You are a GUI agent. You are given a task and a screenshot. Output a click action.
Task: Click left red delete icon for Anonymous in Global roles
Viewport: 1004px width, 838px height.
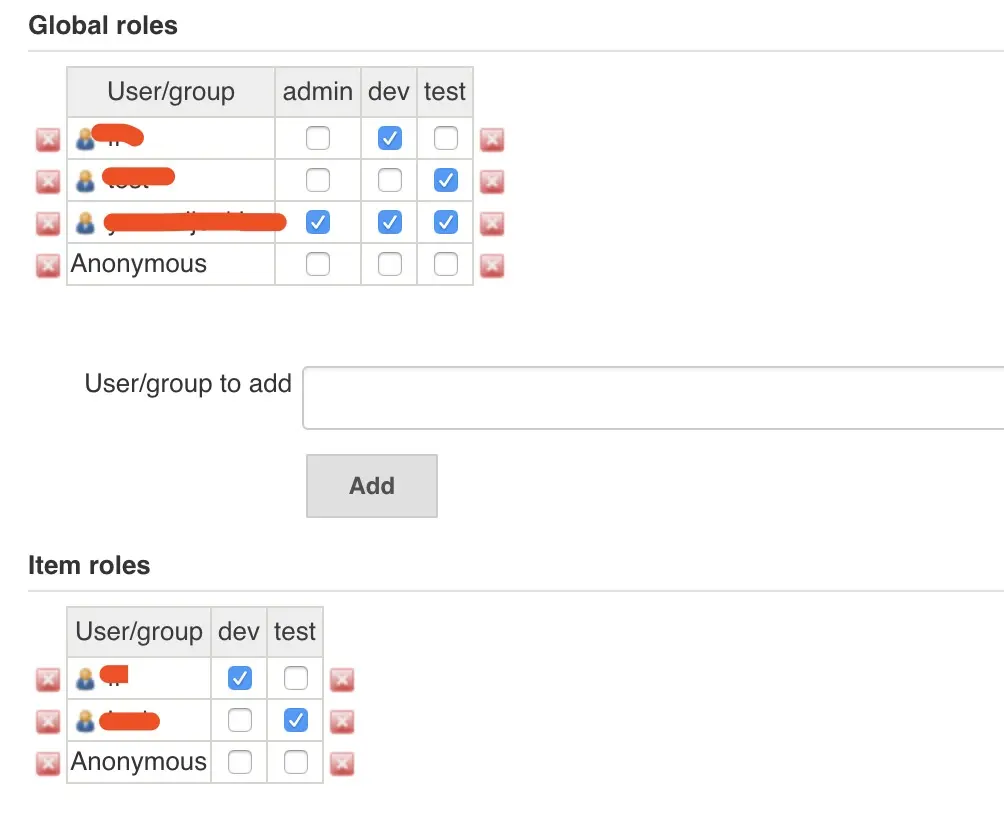(x=48, y=265)
